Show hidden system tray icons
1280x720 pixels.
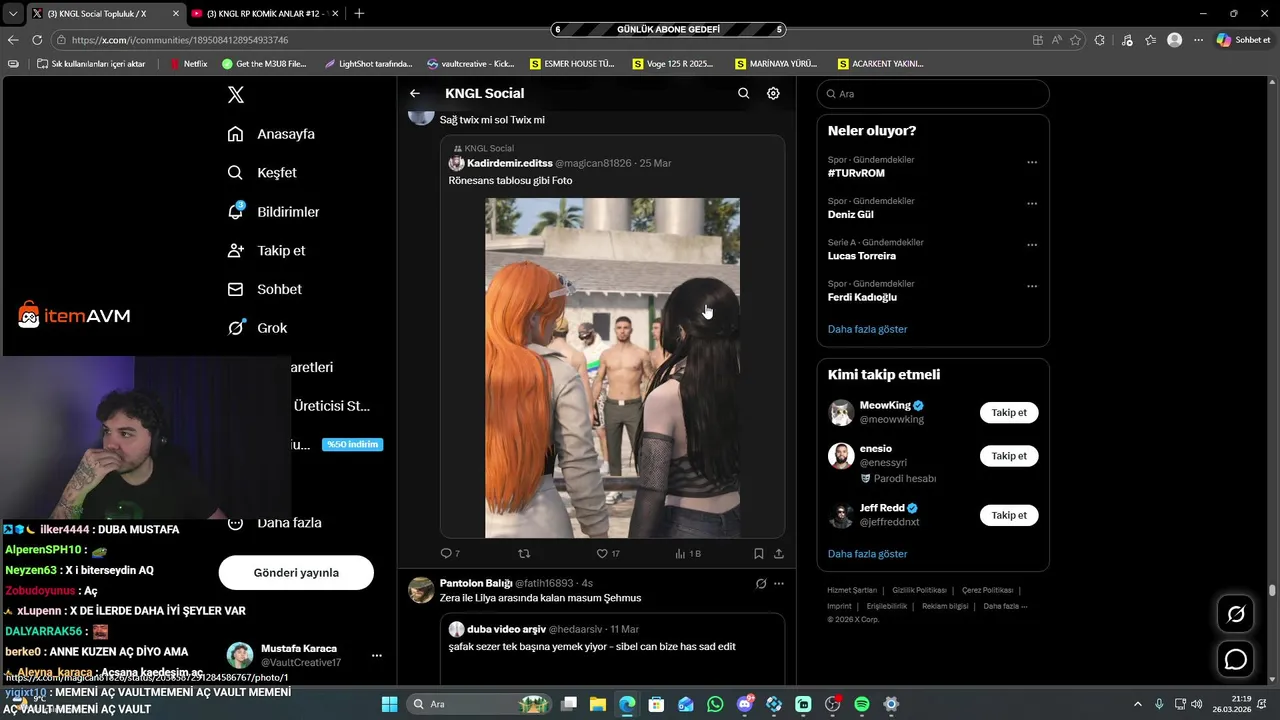pyautogui.click(x=1139, y=704)
